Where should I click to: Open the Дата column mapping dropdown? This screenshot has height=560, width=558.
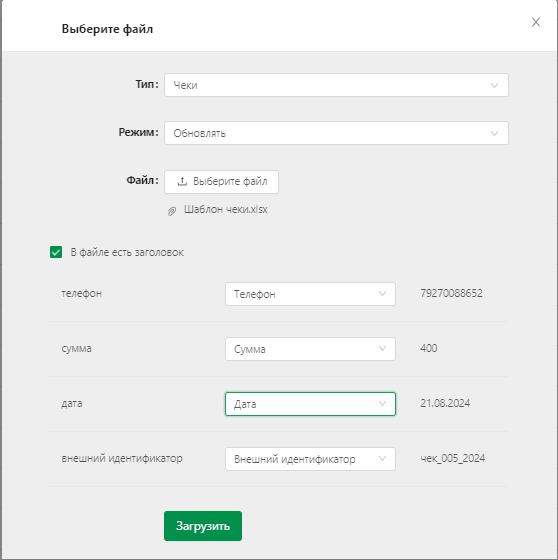tap(310, 404)
